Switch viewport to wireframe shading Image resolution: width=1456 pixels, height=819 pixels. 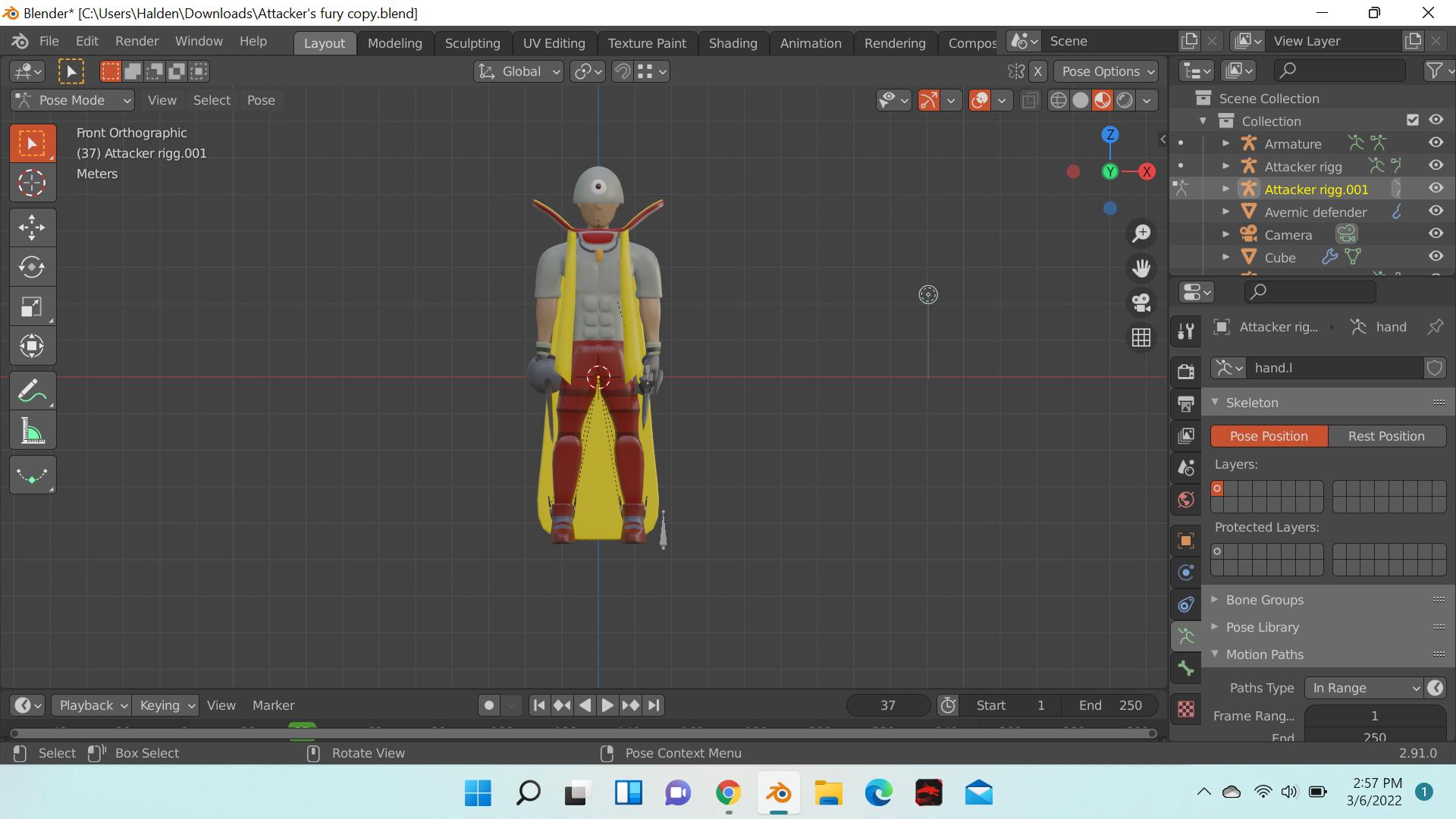pyautogui.click(x=1058, y=99)
